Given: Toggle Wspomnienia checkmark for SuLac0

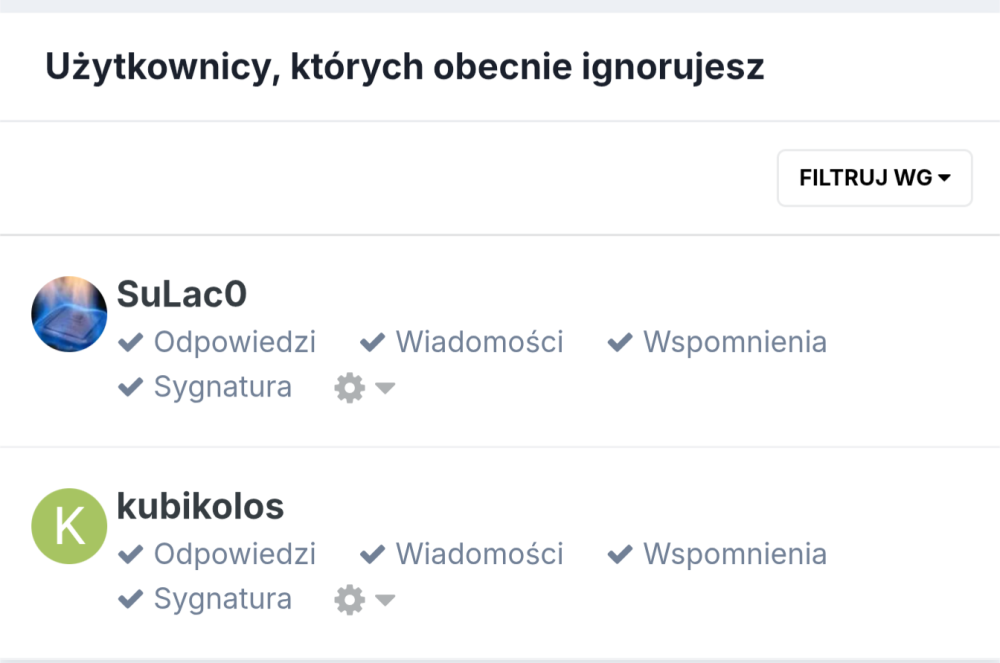Looking at the screenshot, I should click(x=620, y=343).
